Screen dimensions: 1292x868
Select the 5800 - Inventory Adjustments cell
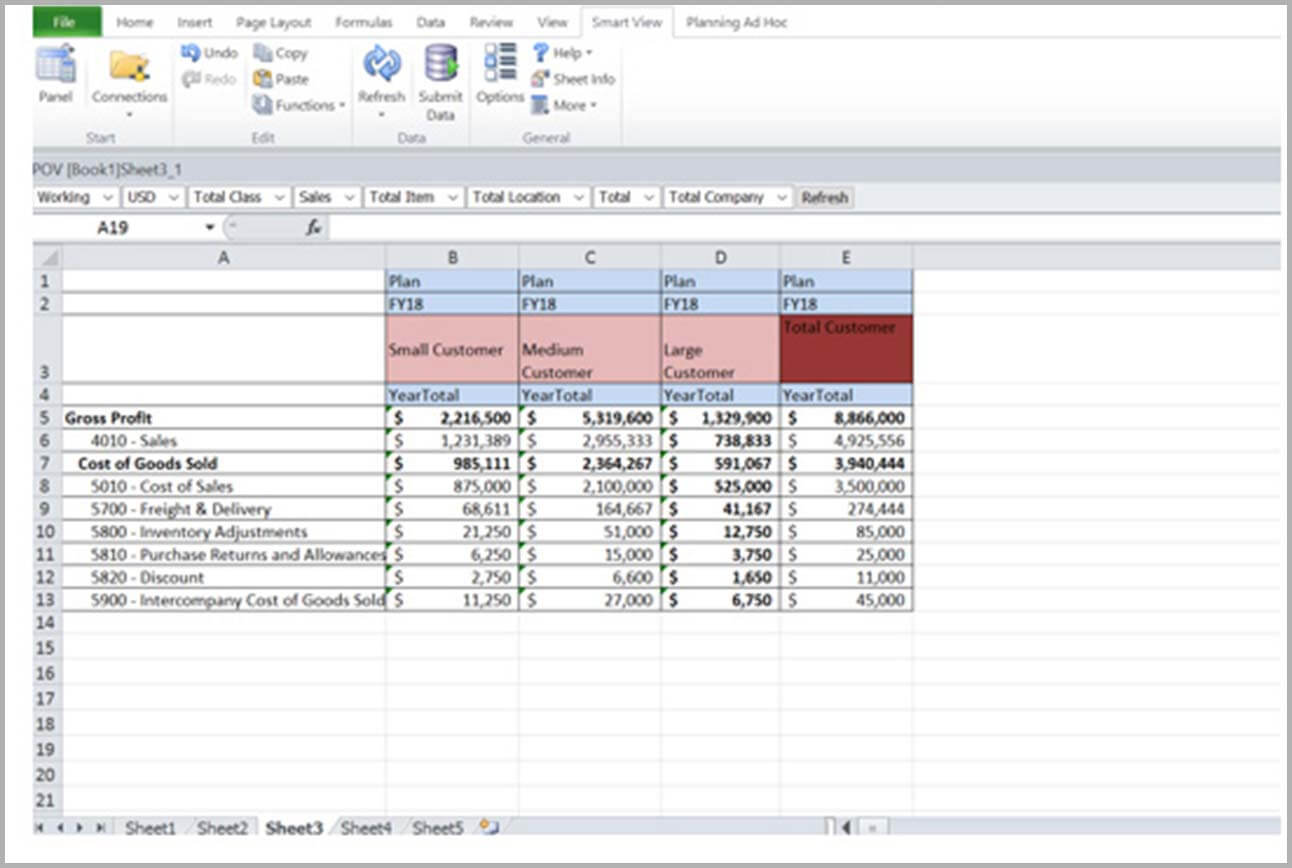click(223, 532)
